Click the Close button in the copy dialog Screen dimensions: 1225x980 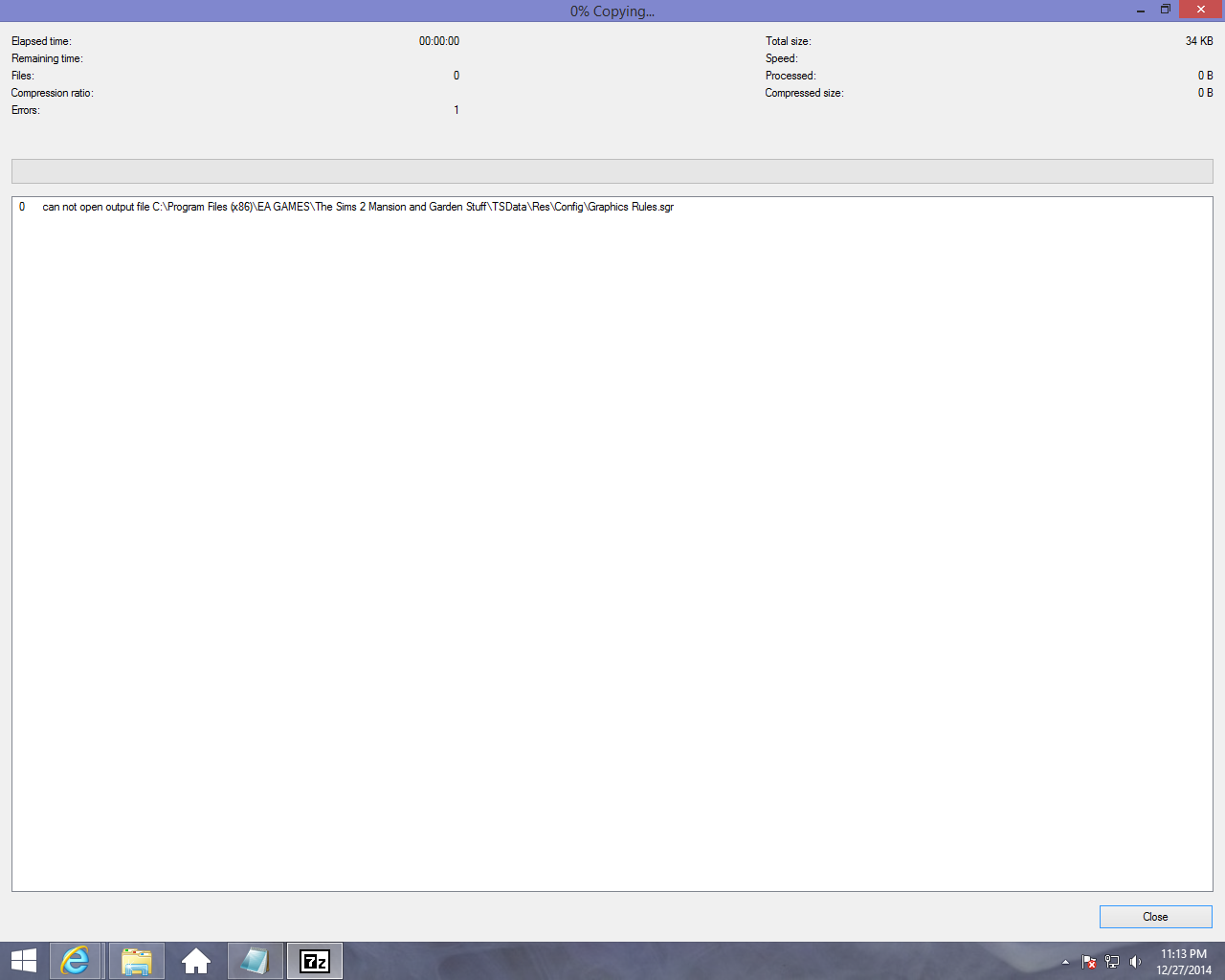coord(1155,917)
